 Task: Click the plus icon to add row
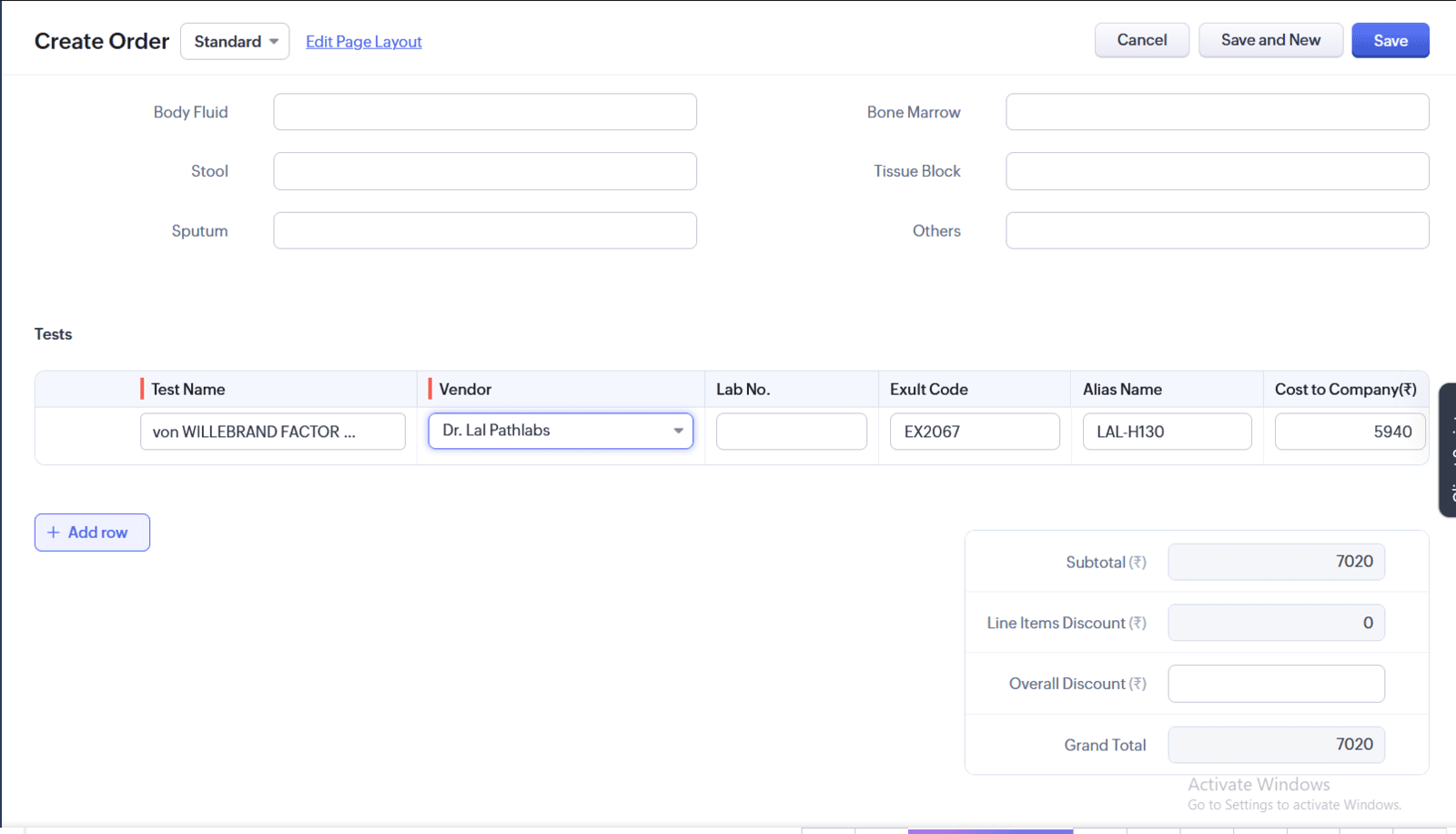point(54,533)
